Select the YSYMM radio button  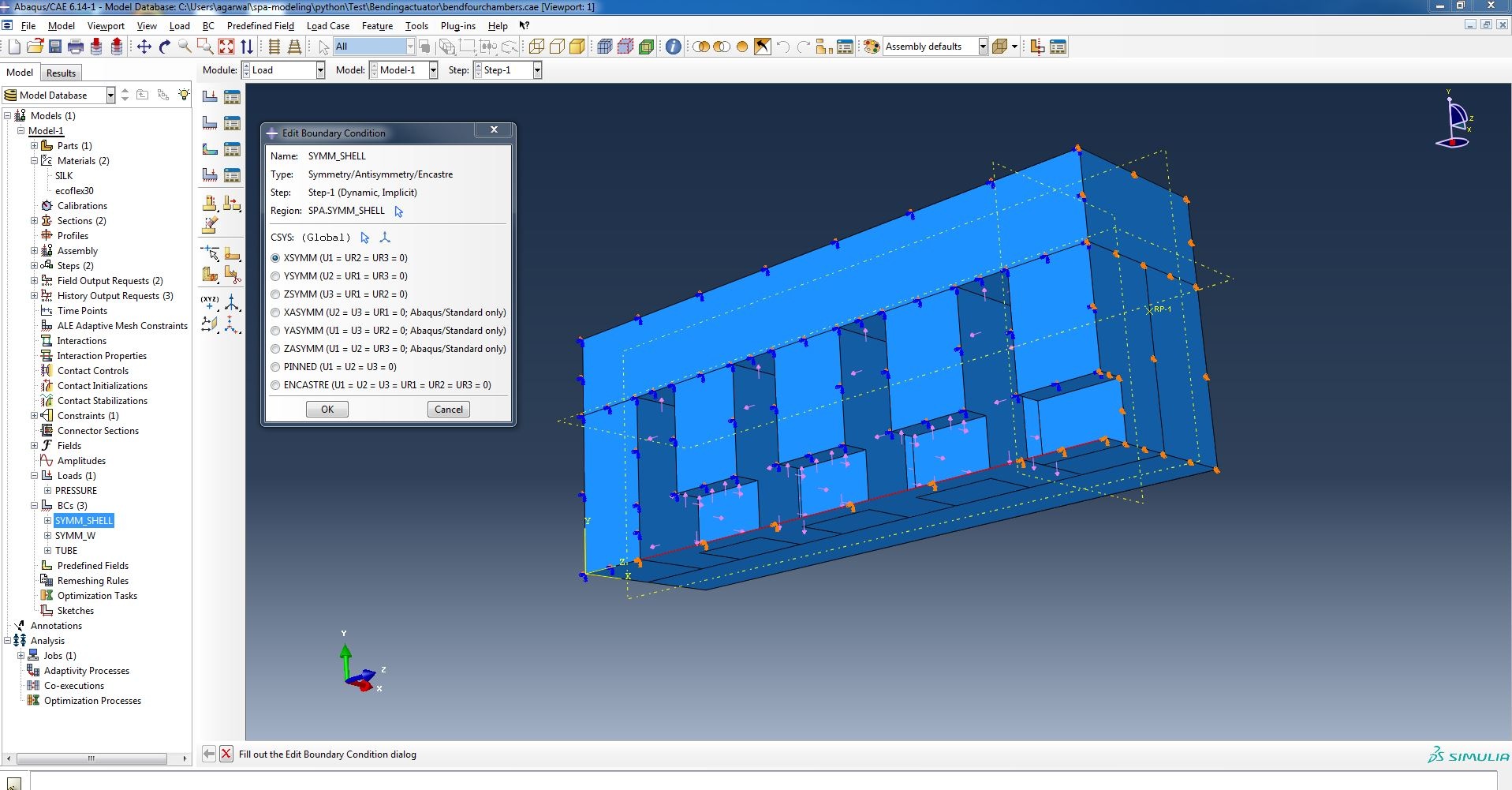tap(275, 276)
